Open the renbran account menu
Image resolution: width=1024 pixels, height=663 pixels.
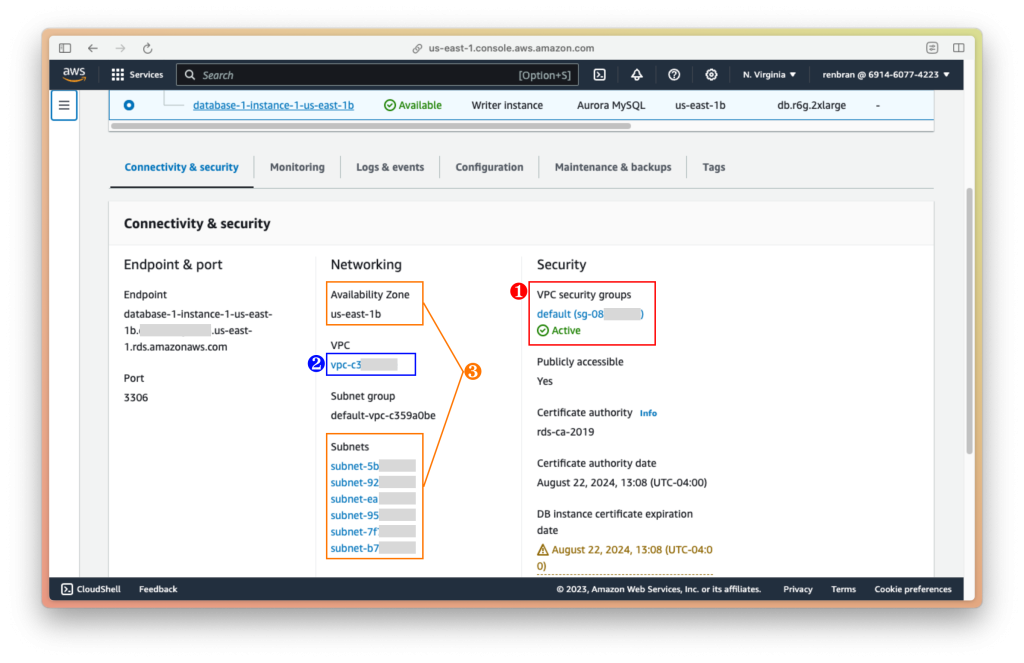click(886, 74)
